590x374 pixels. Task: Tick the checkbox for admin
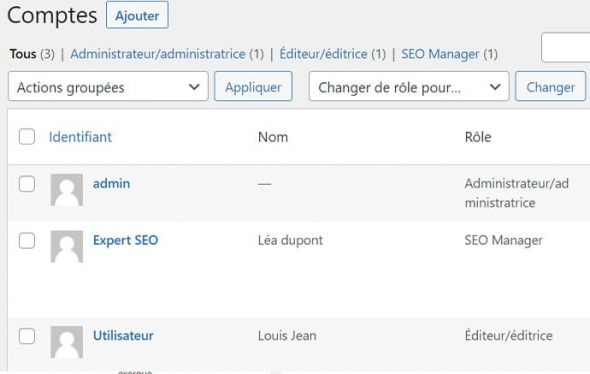27,184
